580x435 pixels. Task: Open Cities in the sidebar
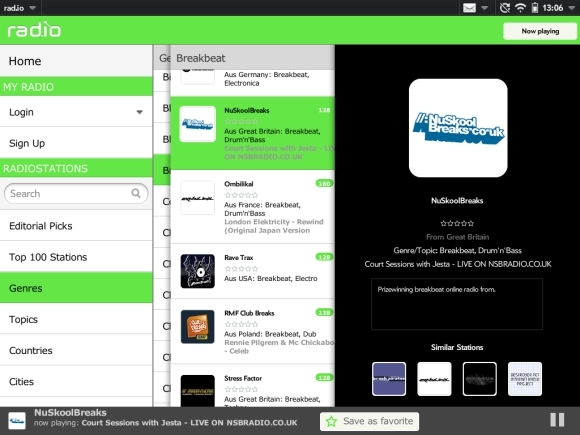point(76,381)
